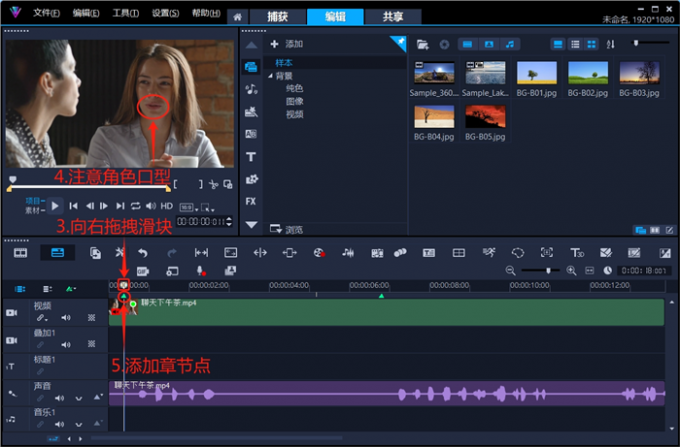Click the zoom-out magnifier on timeline
The width and height of the screenshot is (680, 447).
point(510,271)
